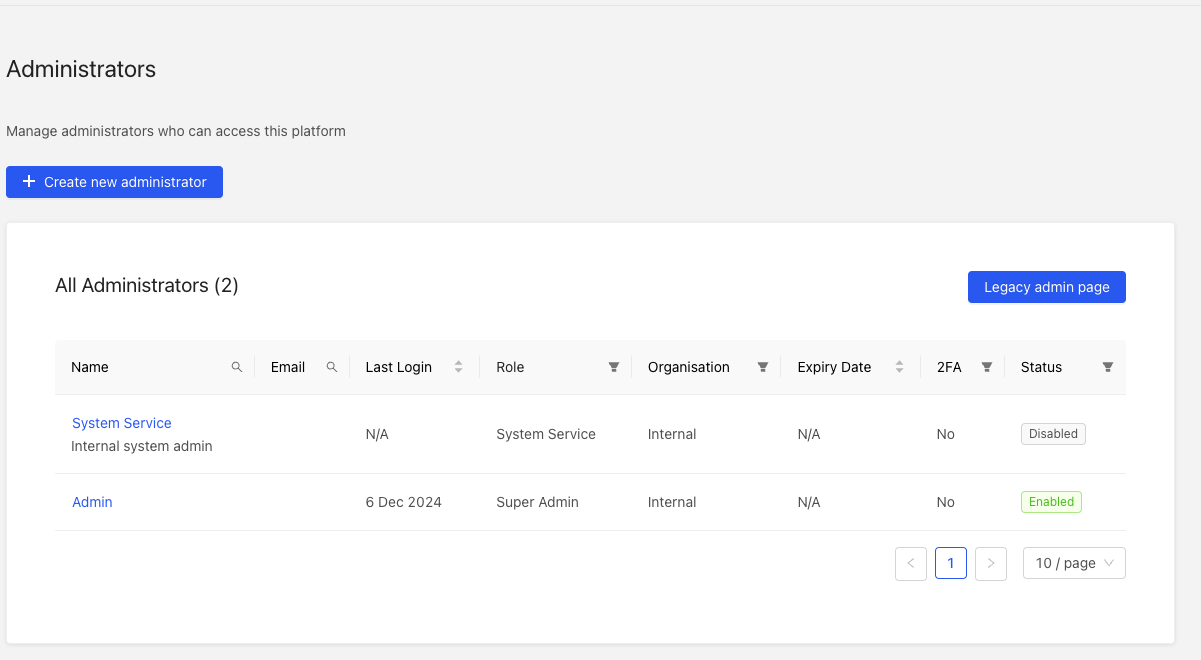Click the Enabled status tag
Image resolution: width=1201 pixels, height=660 pixels.
click(x=1051, y=502)
